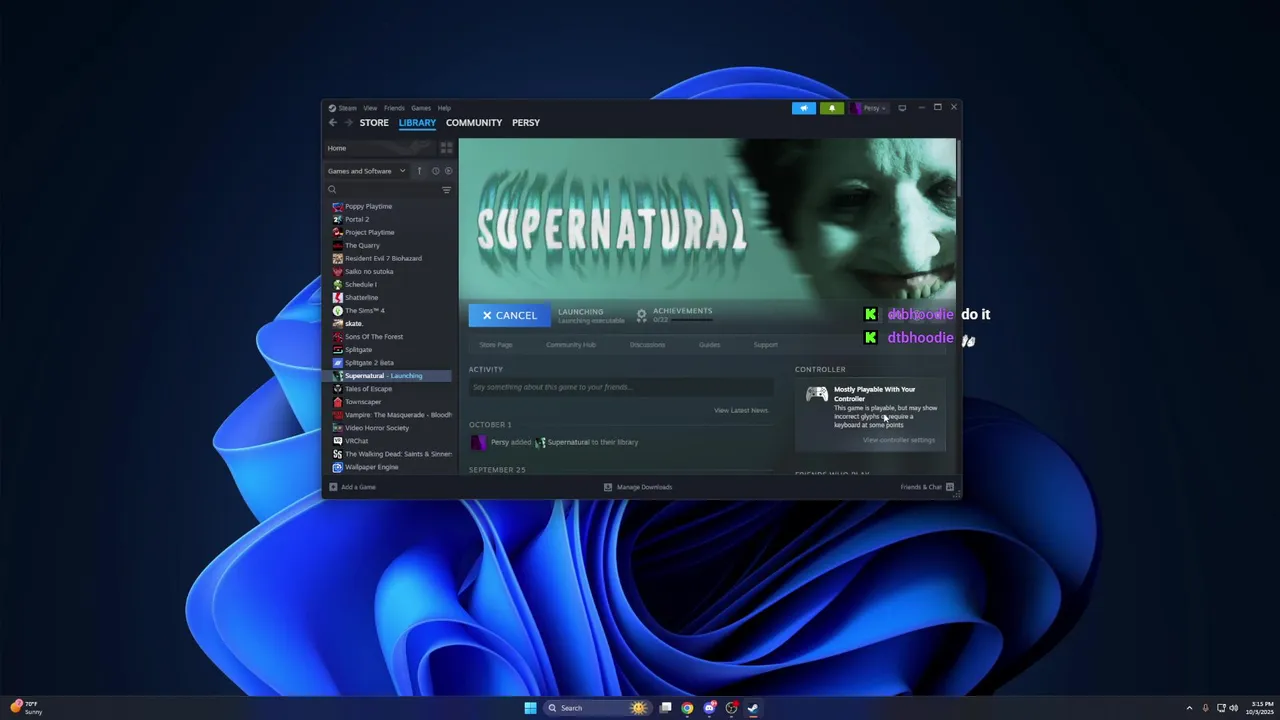Select the LIBRARY tab
This screenshot has width=1280, height=720.
coord(417,123)
